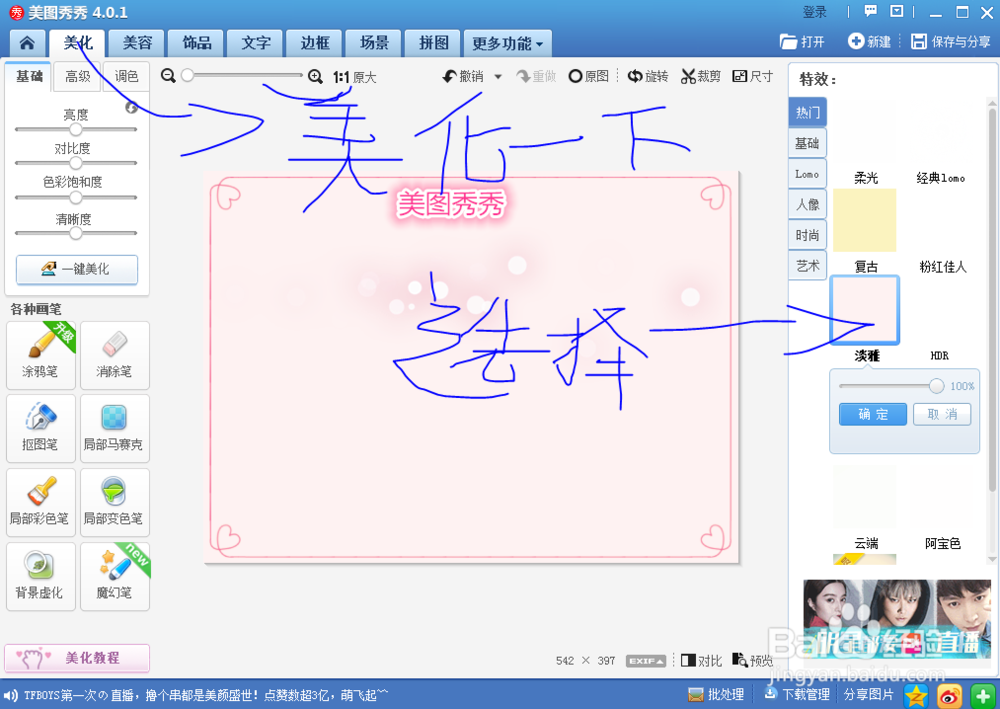1000x709 pixels.
Task: Select the 热门 effects category
Action: tap(807, 113)
